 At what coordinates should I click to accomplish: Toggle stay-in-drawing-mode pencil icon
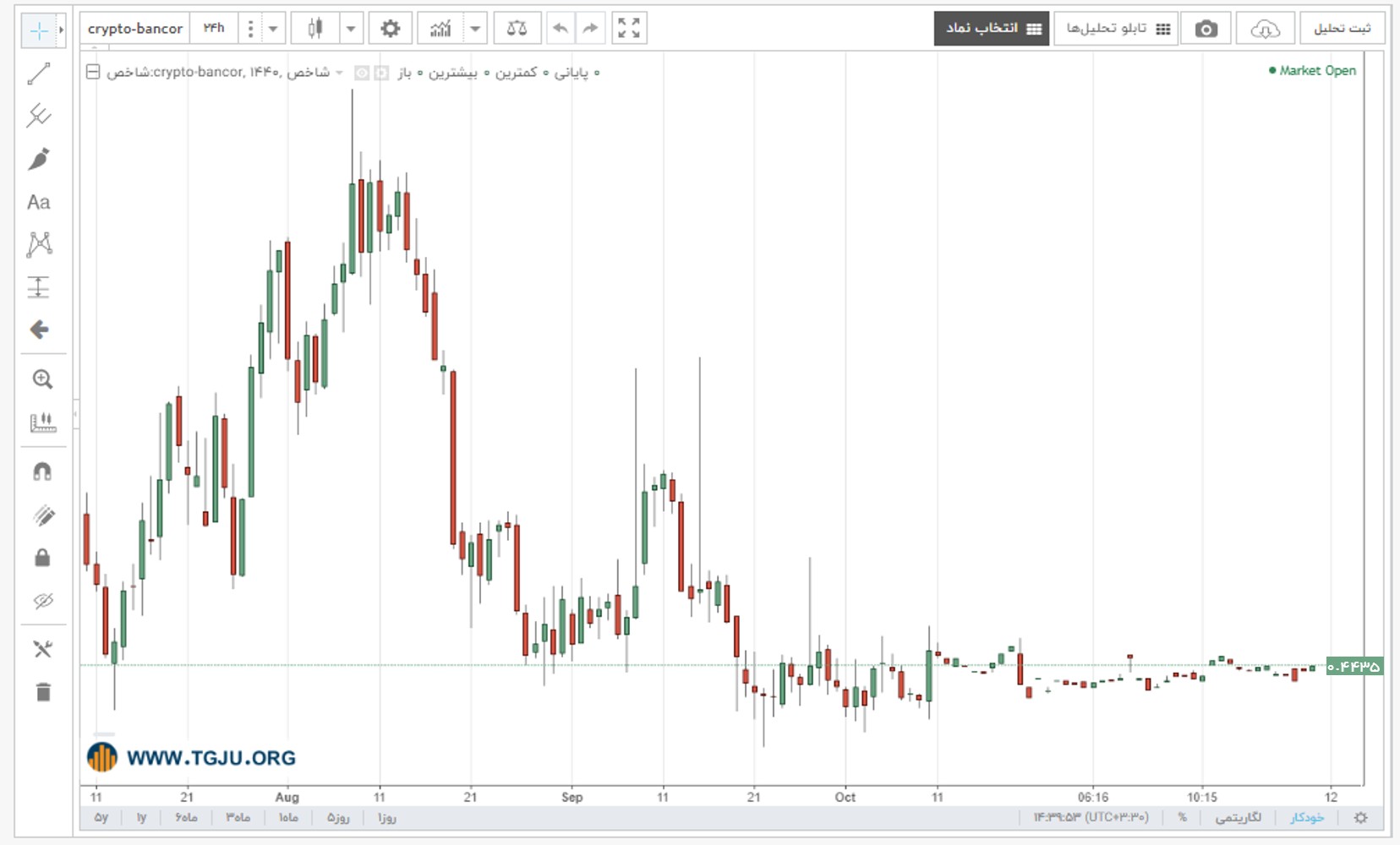tap(42, 515)
